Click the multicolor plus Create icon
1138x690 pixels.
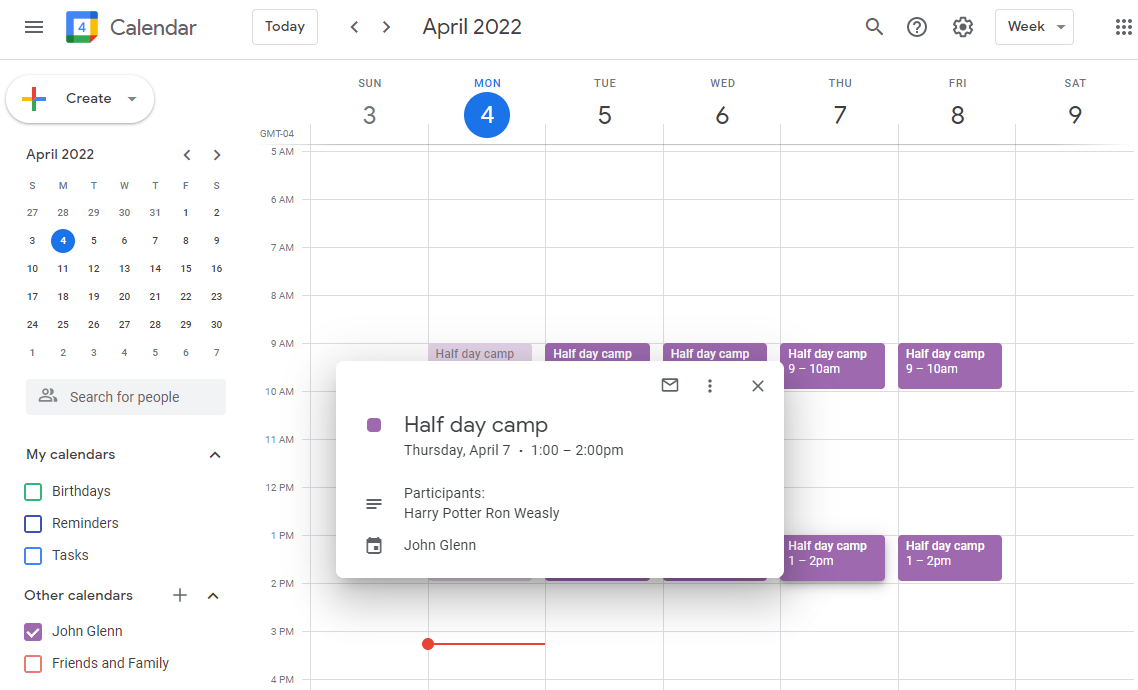pos(34,99)
